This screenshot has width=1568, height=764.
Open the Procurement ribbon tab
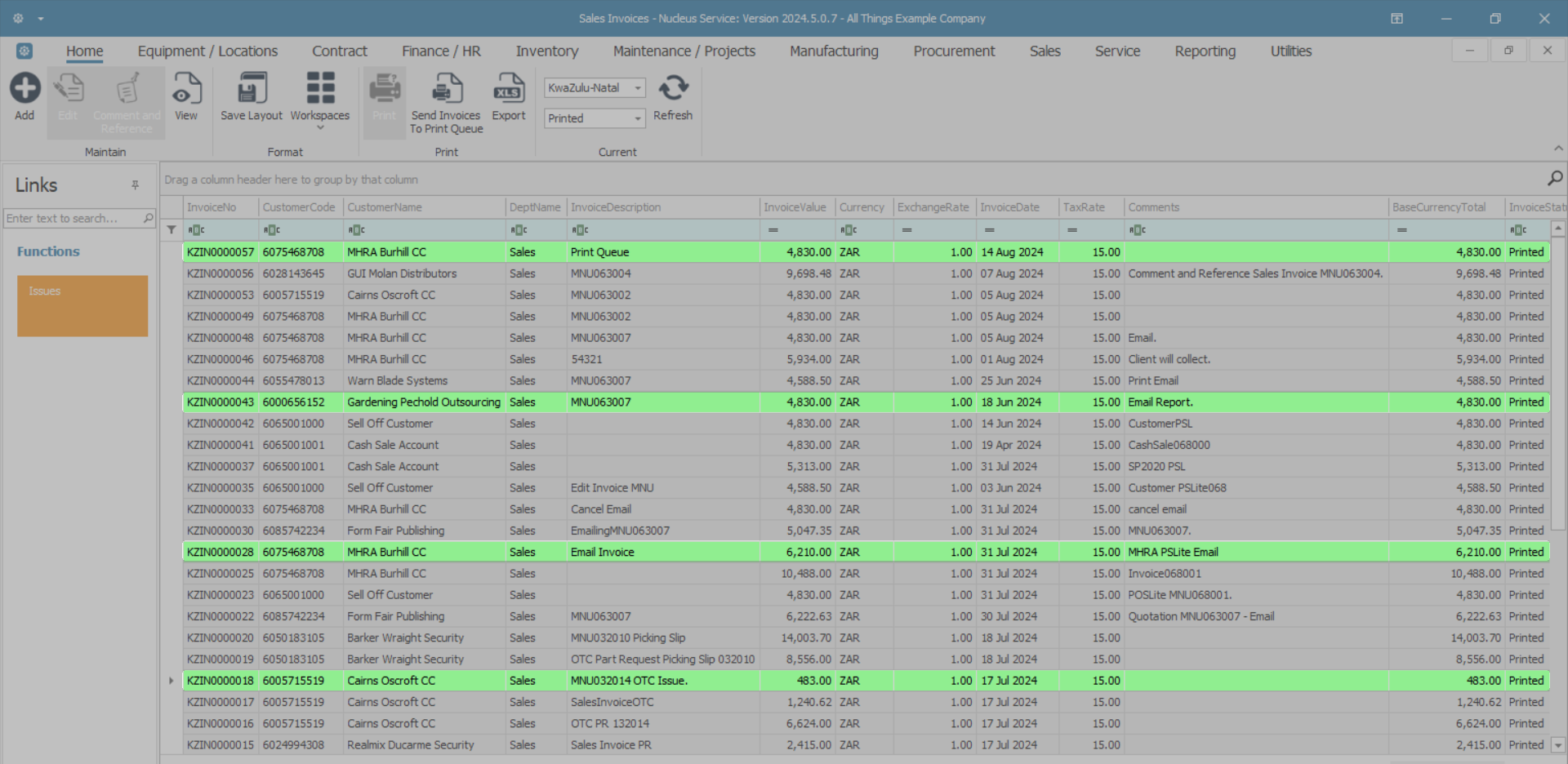[x=954, y=51]
